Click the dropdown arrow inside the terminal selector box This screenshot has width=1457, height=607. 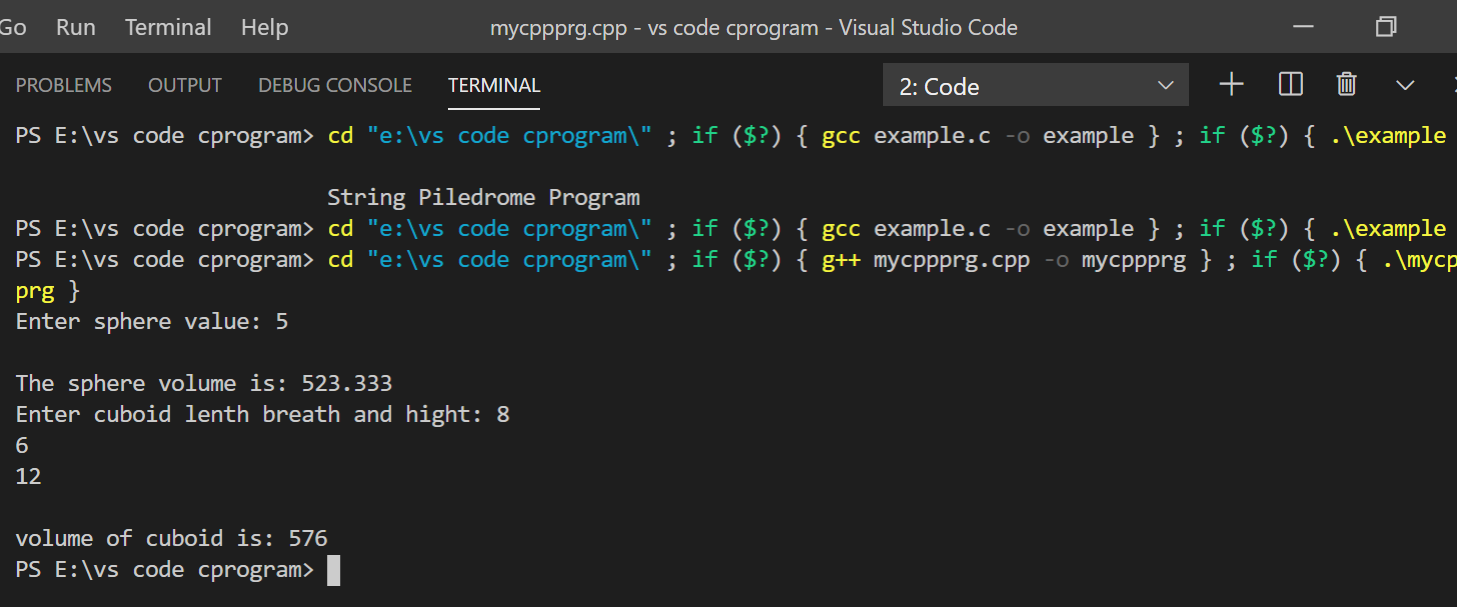(1164, 86)
